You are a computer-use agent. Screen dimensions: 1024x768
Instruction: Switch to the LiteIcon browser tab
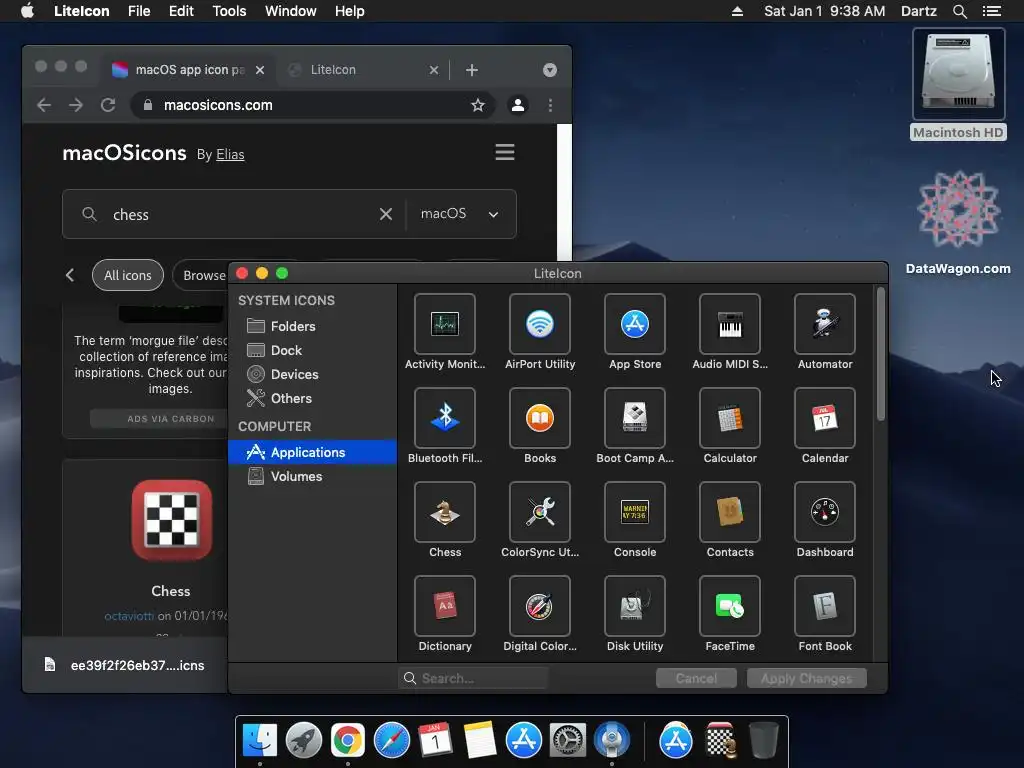pos(362,70)
